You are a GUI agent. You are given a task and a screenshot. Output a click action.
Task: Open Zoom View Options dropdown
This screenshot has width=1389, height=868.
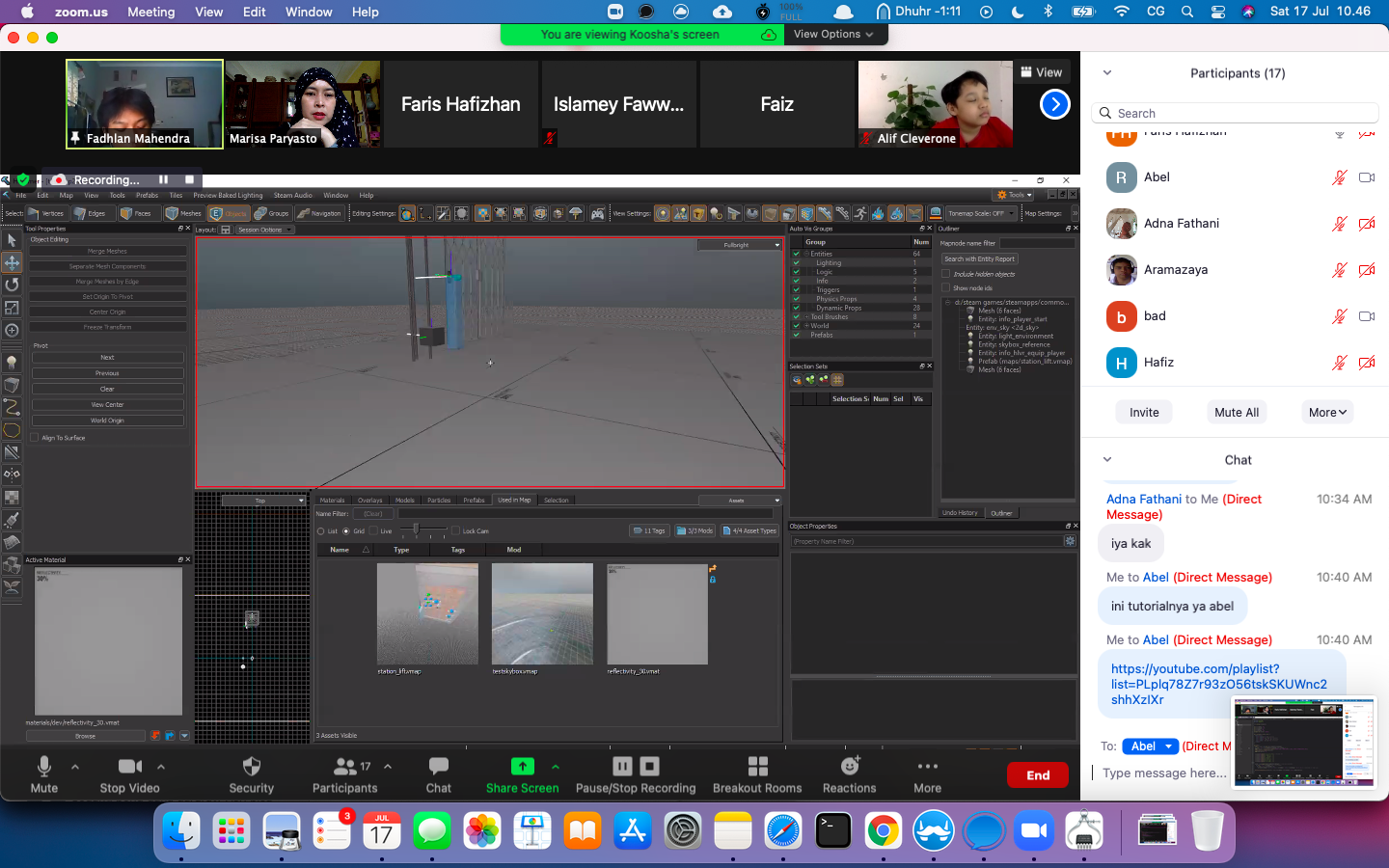[833, 34]
